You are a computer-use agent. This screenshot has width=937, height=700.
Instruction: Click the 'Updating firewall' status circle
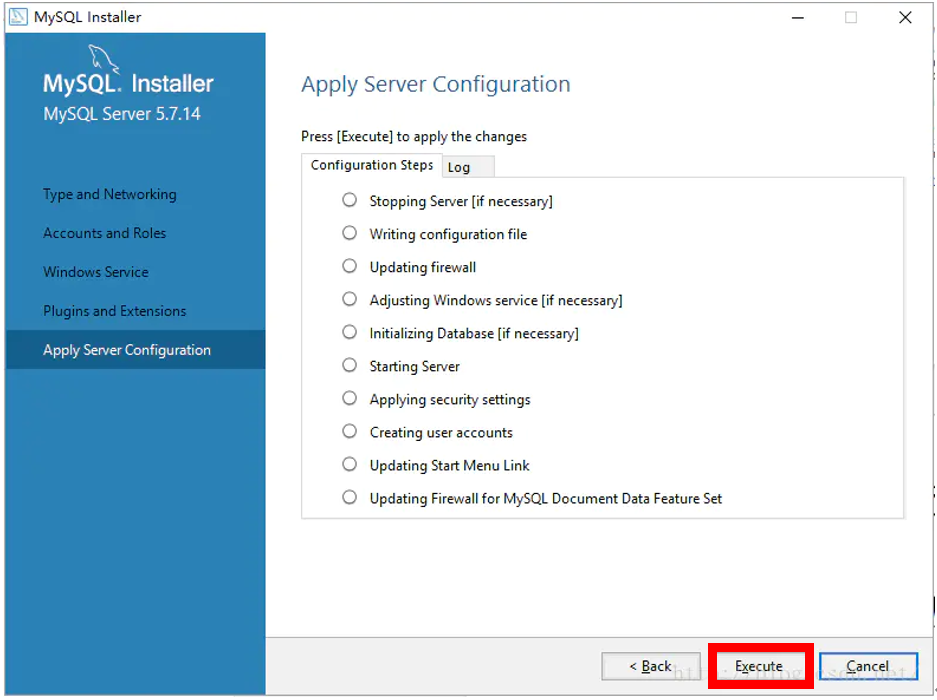pos(349,266)
